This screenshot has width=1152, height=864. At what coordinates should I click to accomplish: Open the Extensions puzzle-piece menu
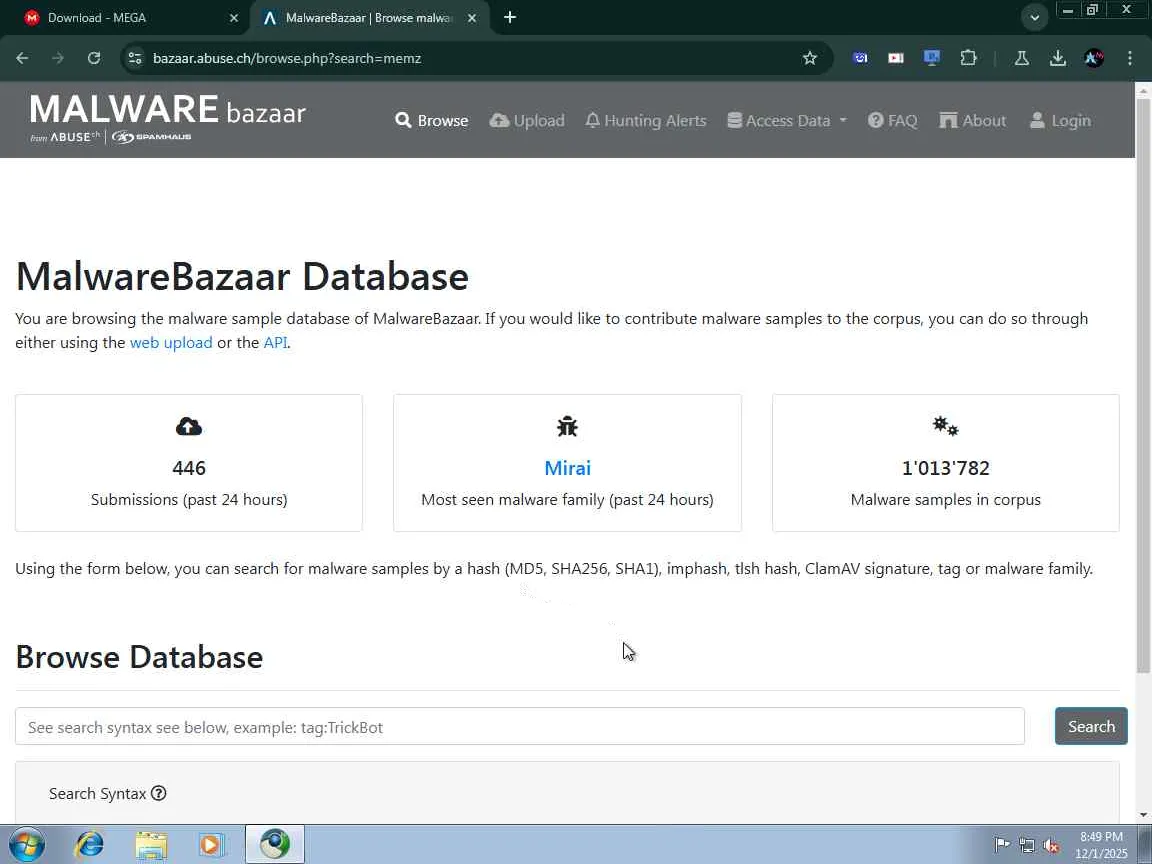pyautogui.click(x=968, y=58)
